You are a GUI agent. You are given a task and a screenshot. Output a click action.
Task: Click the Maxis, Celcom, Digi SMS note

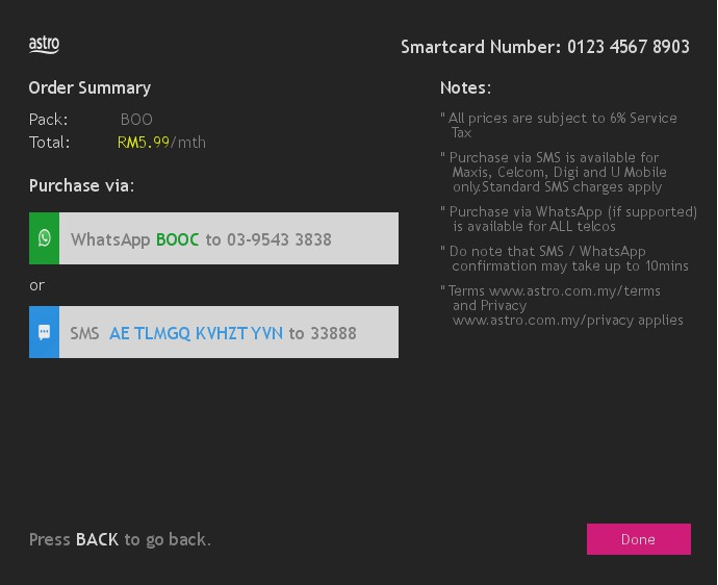pos(553,172)
